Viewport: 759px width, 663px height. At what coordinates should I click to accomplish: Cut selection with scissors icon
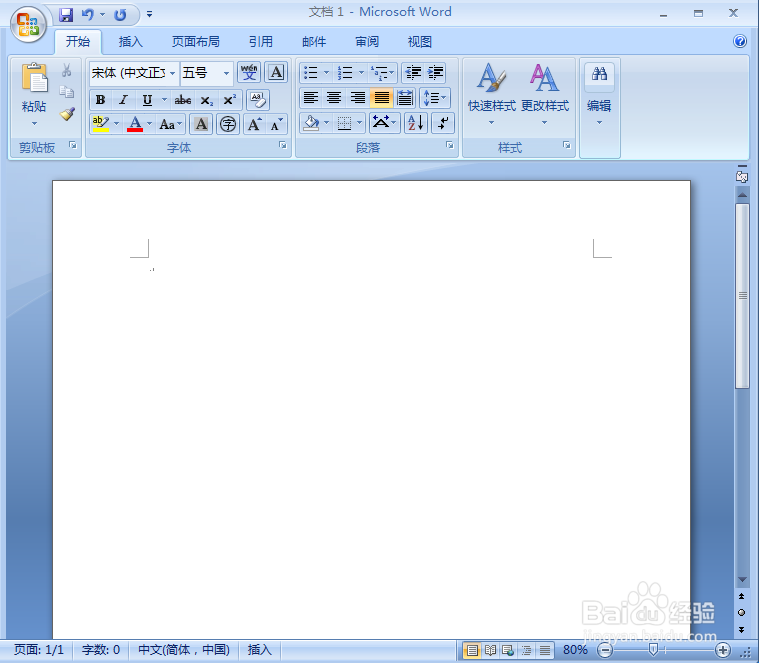pyautogui.click(x=67, y=71)
